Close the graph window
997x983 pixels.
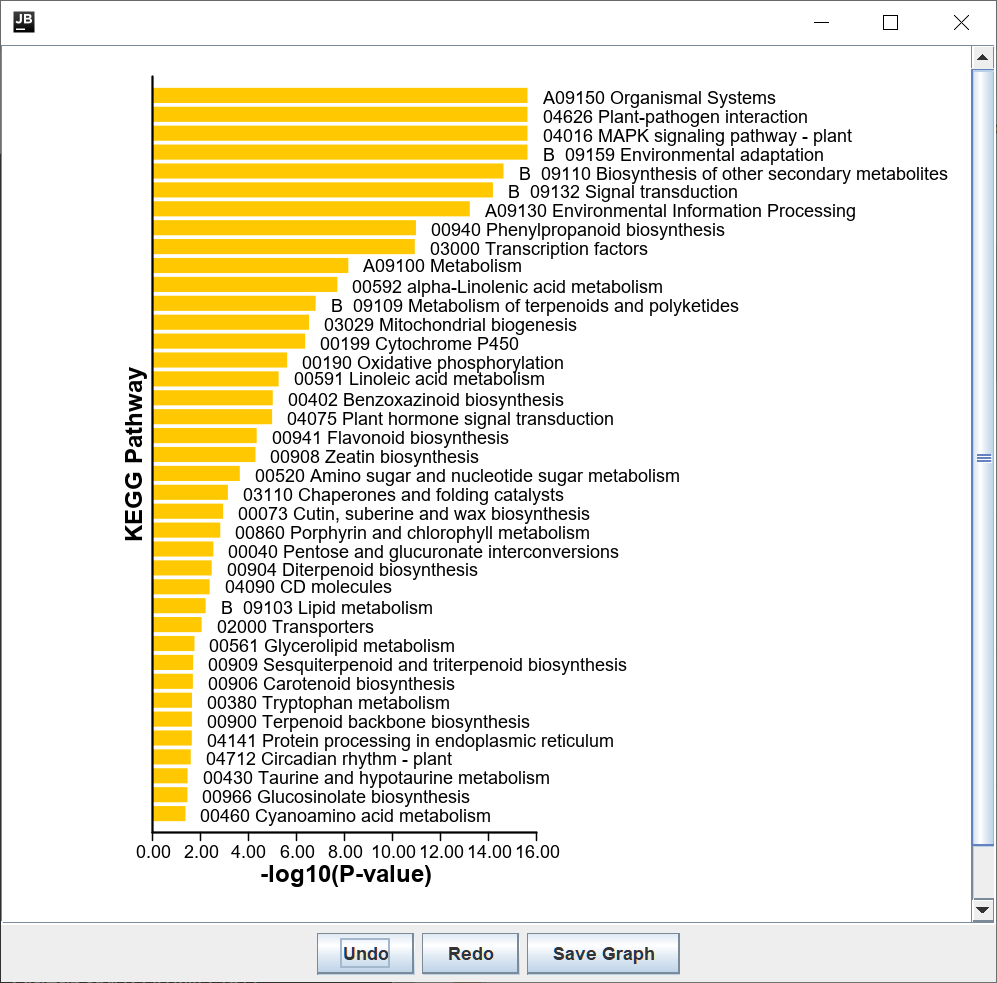961,23
